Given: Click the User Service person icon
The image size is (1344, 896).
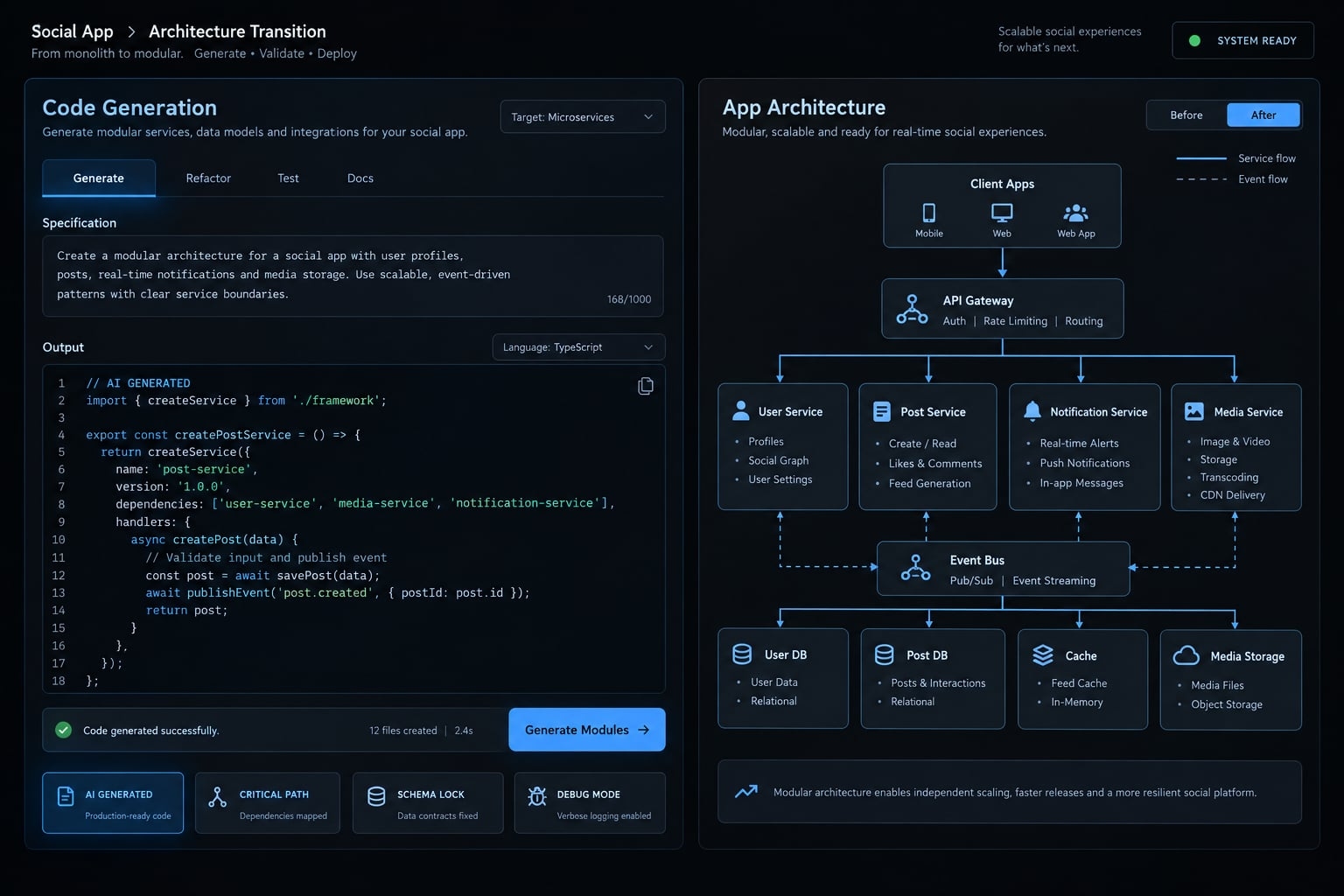Looking at the screenshot, I should tap(740, 411).
